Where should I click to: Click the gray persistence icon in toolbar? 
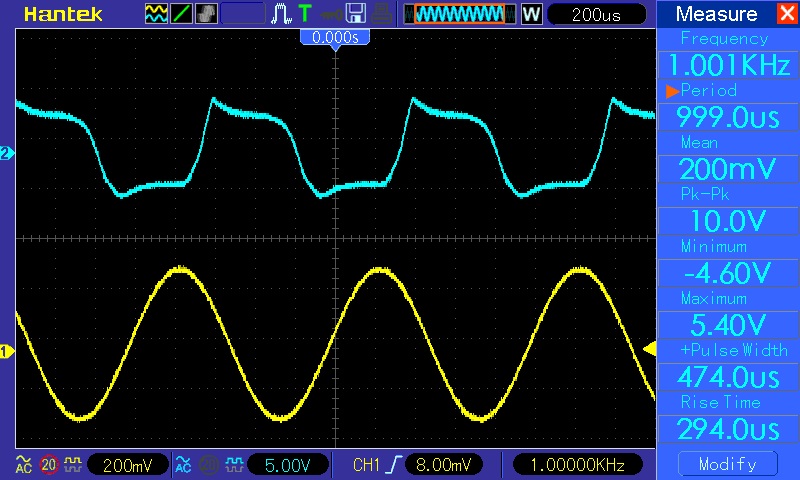pyautogui.click(x=206, y=14)
